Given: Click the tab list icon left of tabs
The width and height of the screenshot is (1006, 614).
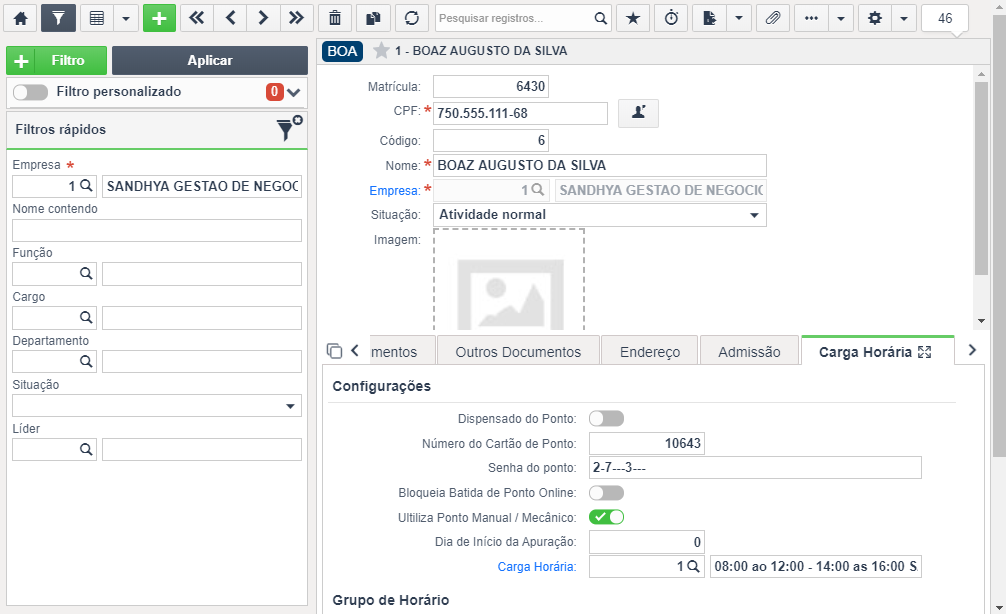Looking at the screenshot, I should (x=334, y=351).
